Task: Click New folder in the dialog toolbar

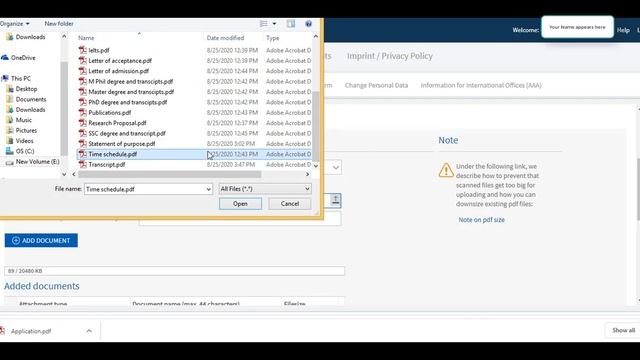Action: click(x=59, y=24)
